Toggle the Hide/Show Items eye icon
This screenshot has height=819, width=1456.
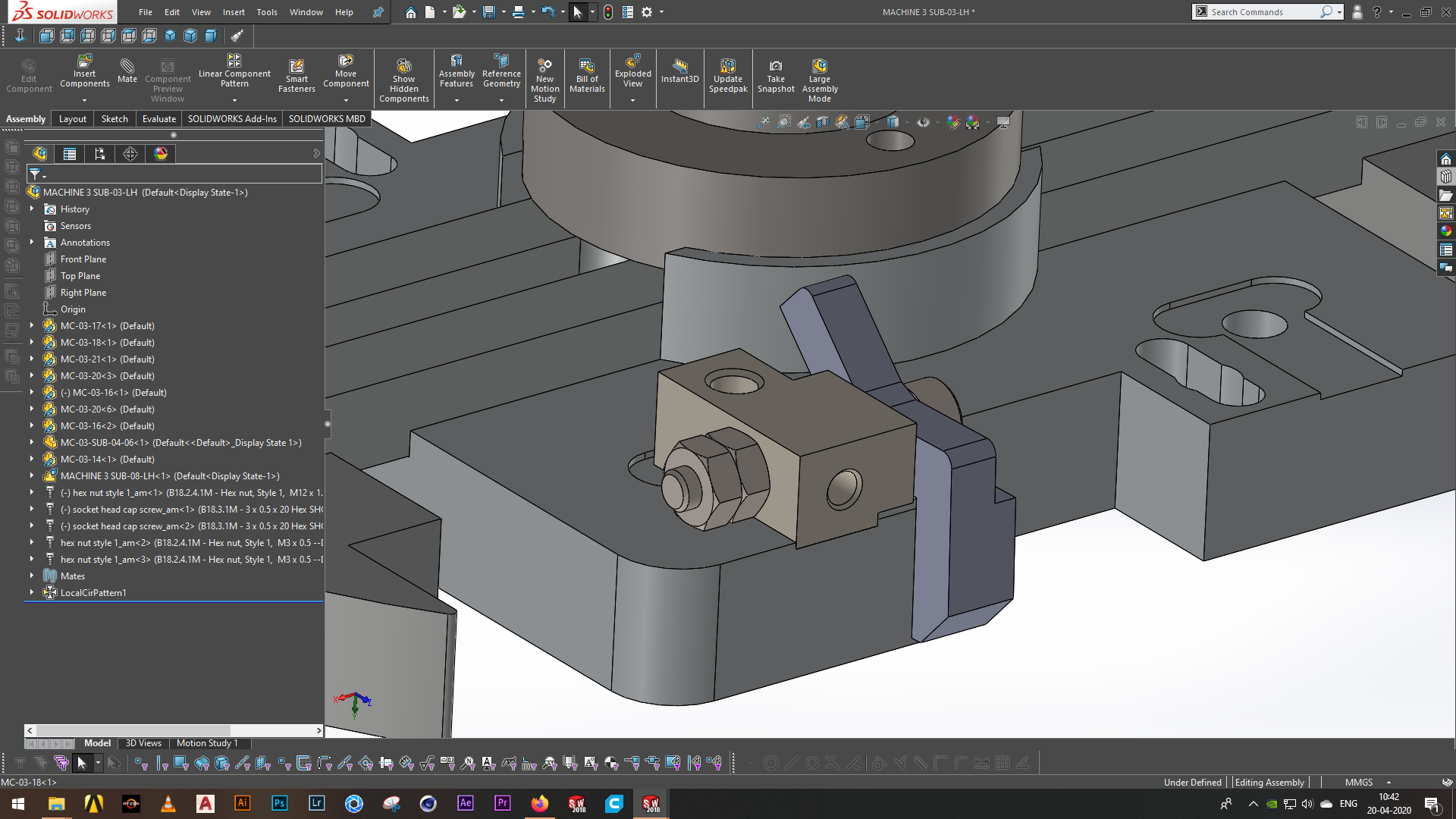pos(923,122)
